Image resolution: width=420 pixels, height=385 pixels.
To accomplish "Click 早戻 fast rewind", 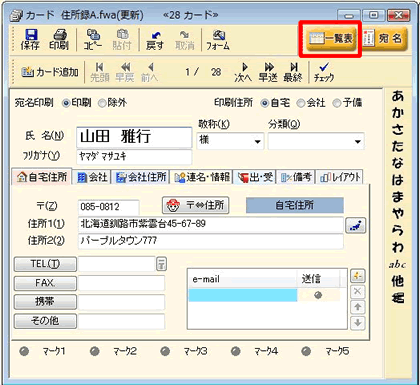I will (x=125, y=72).
